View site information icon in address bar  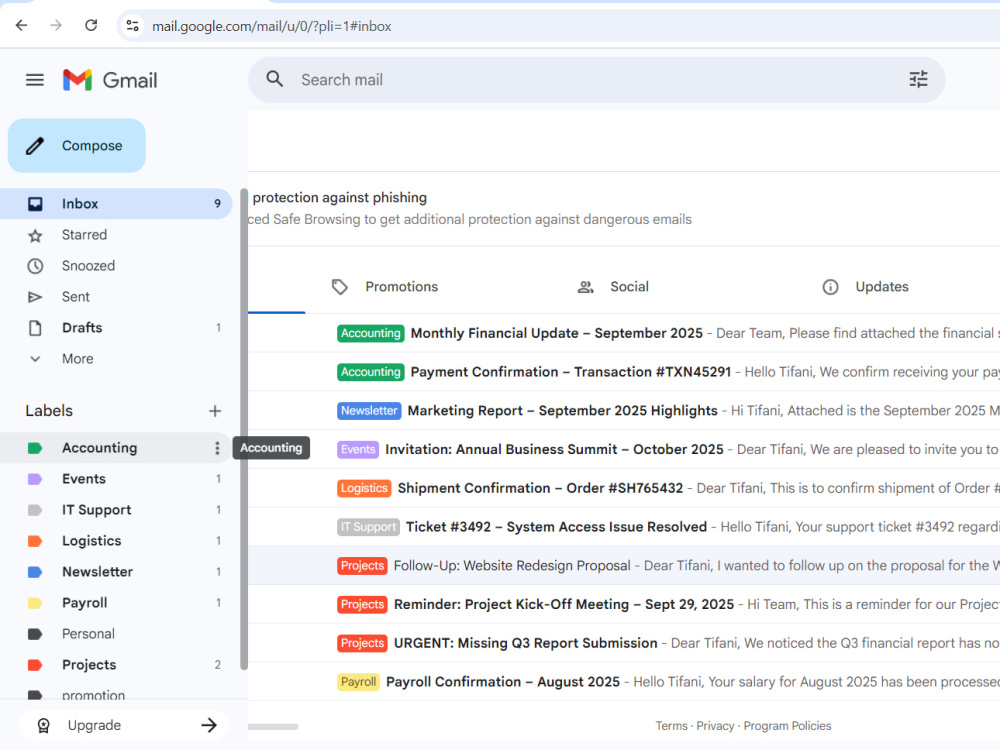pos(133,26)
